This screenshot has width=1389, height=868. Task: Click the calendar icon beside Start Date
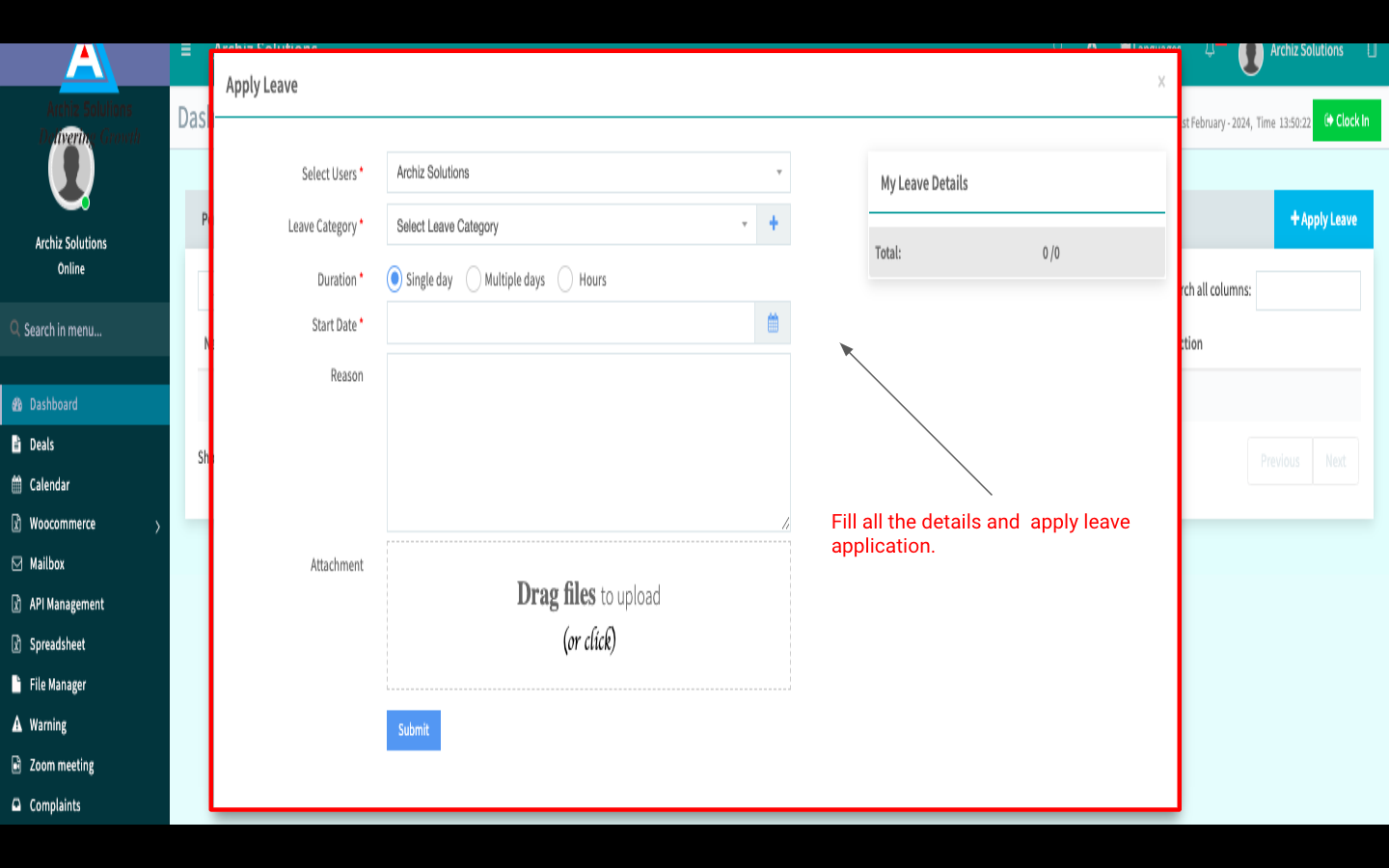[773, 324]
